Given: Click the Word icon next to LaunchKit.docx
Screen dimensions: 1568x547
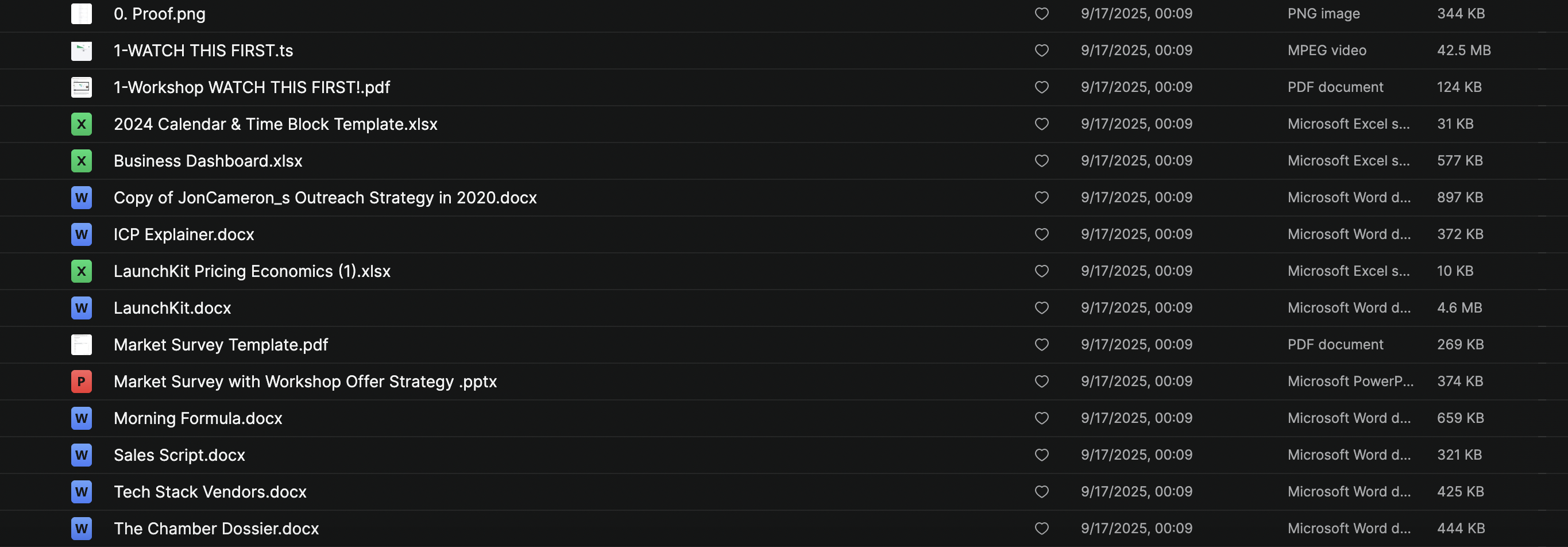Looking at the screenshot, I should pos(81,307).
